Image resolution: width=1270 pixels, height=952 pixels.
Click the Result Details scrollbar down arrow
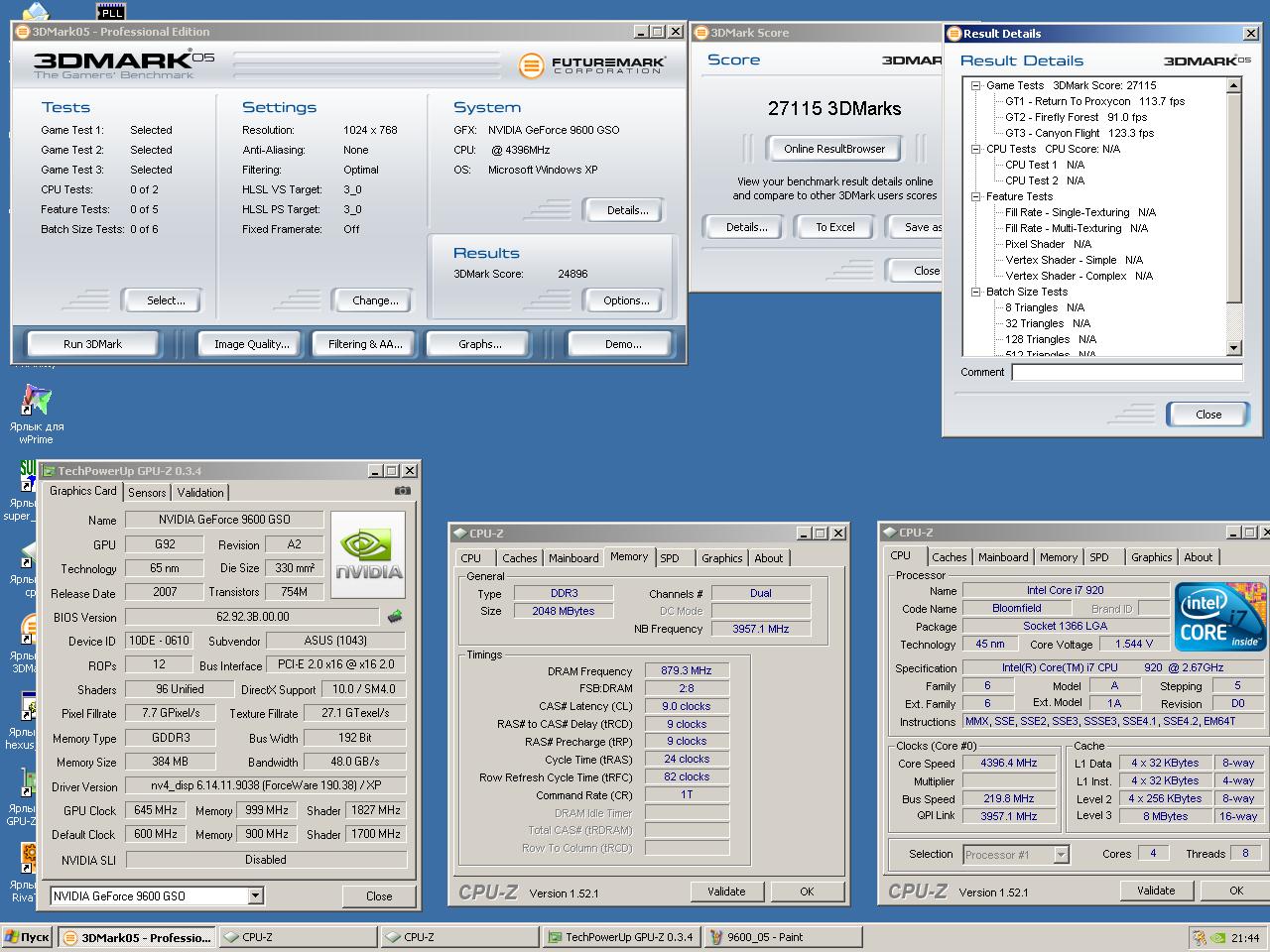[1234, 348]
